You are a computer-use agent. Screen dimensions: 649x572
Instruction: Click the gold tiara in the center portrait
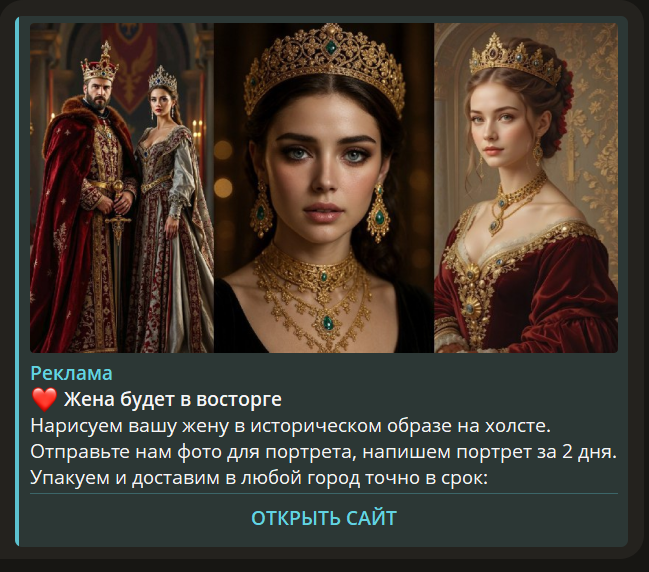325,68
